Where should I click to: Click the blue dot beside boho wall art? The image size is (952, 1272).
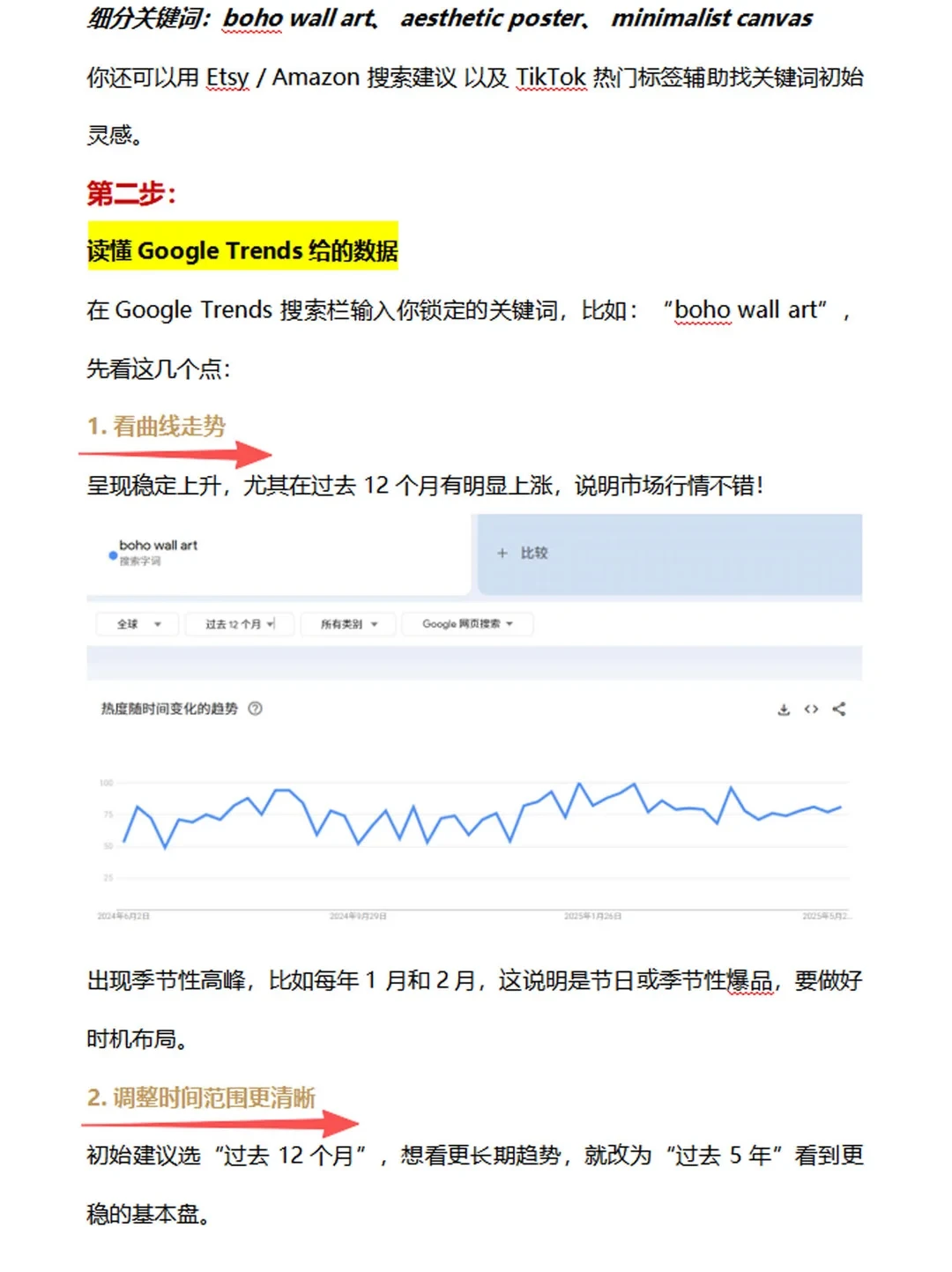click(x=113, y=555)
